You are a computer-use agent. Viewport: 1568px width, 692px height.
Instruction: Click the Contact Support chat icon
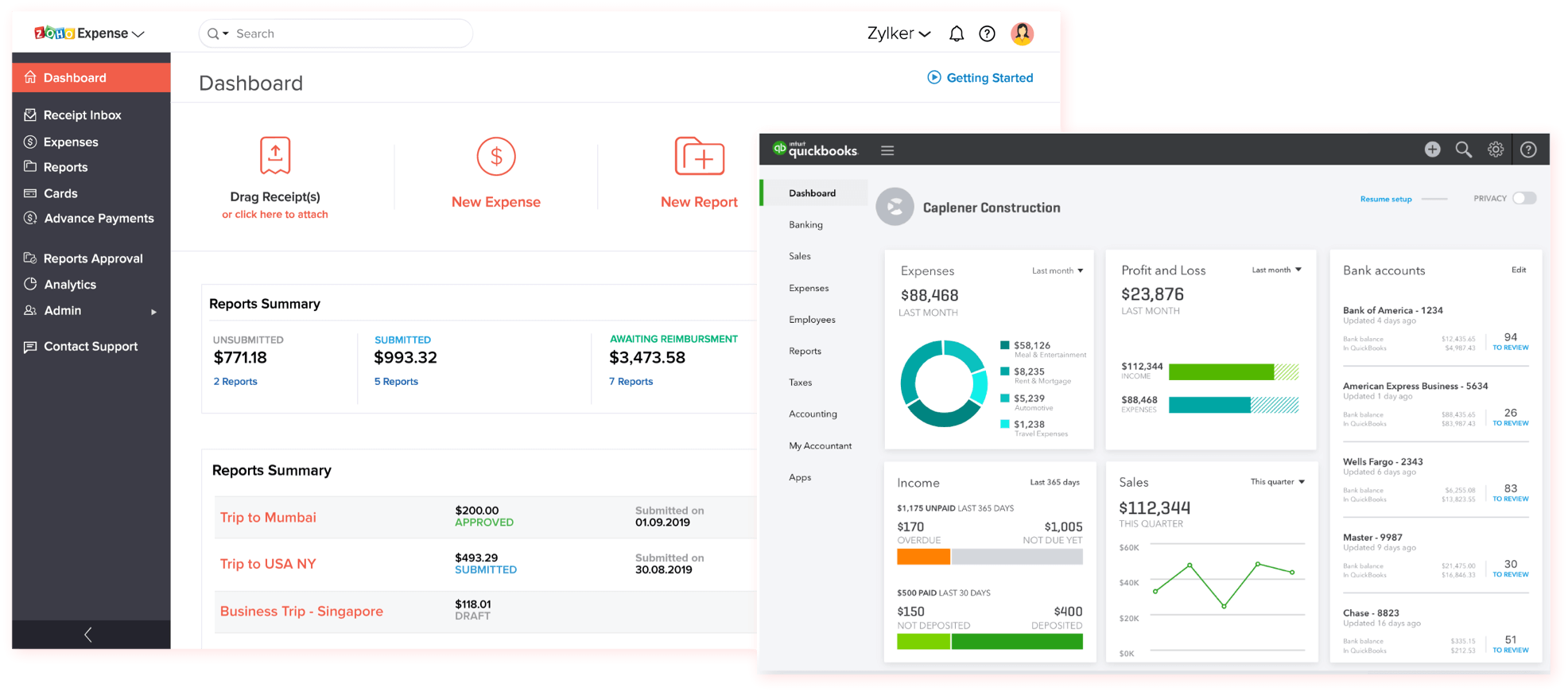[x=30, y=346]
